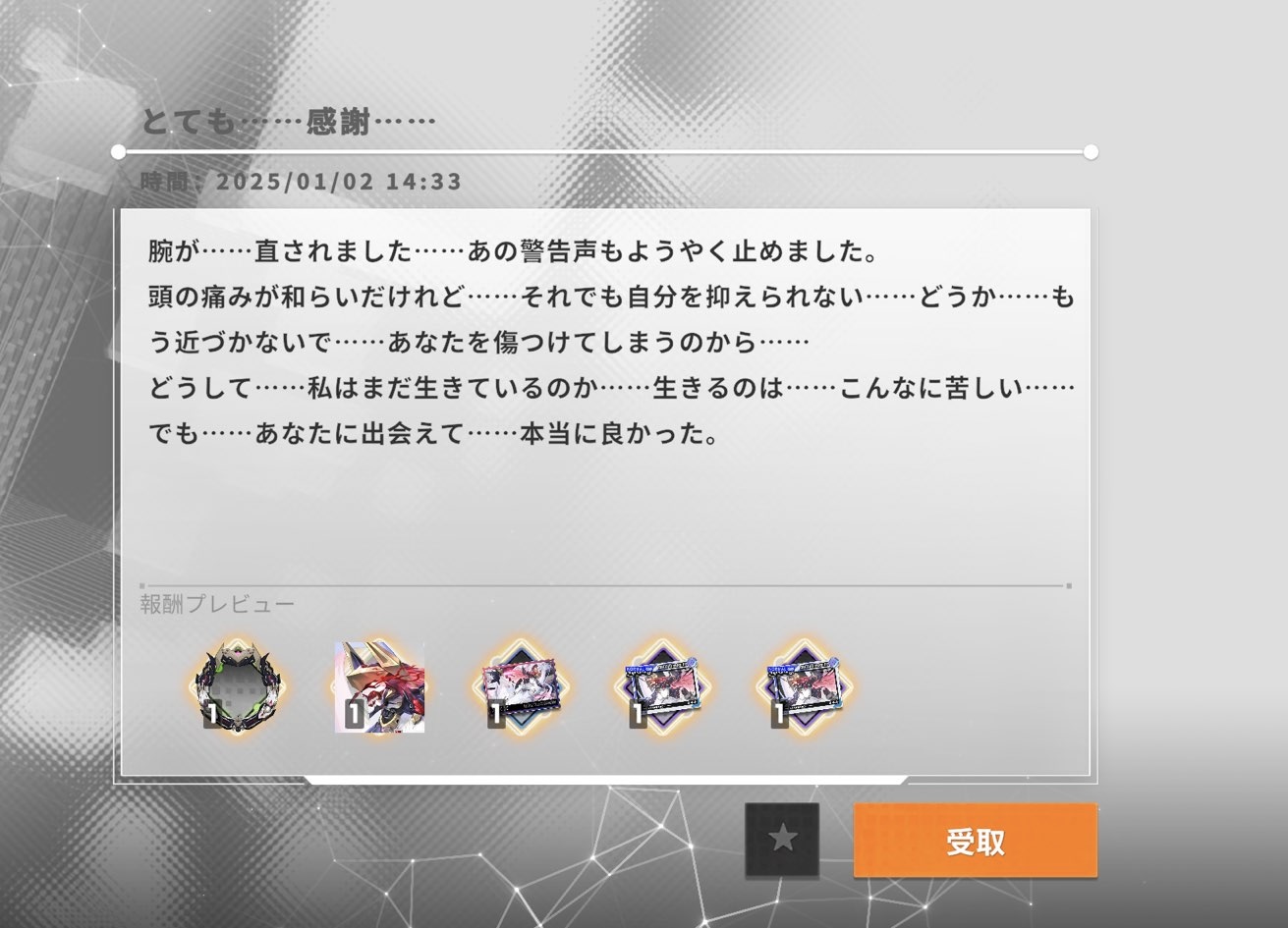1288x928 pixels.
Task: Click the thin divider above the reward preview
Action: pos(604,586)
